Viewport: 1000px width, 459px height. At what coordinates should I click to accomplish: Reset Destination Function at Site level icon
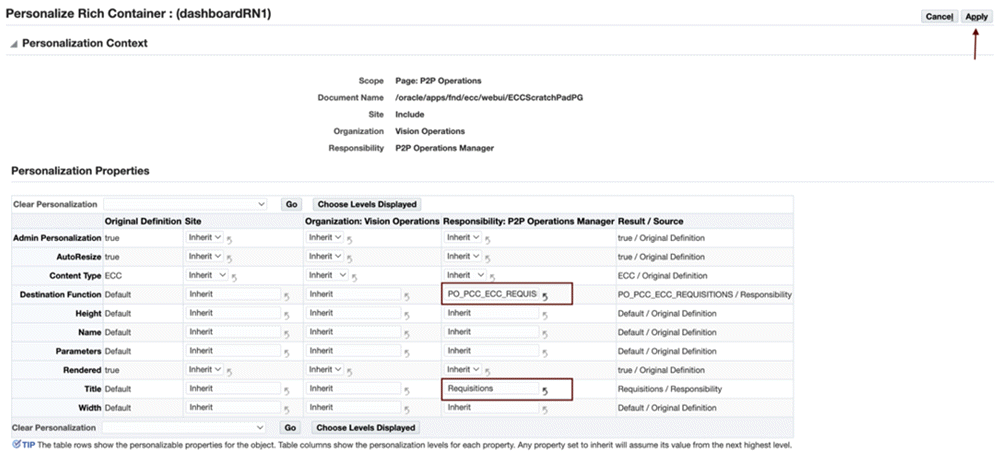coord(287,296)
